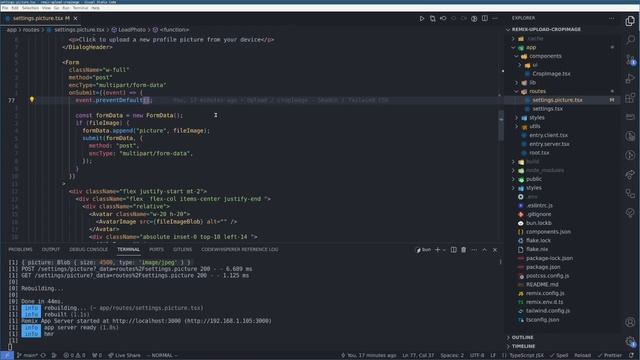Open Source Control view with badge
The image size is (640, 360).
point(630,59)
